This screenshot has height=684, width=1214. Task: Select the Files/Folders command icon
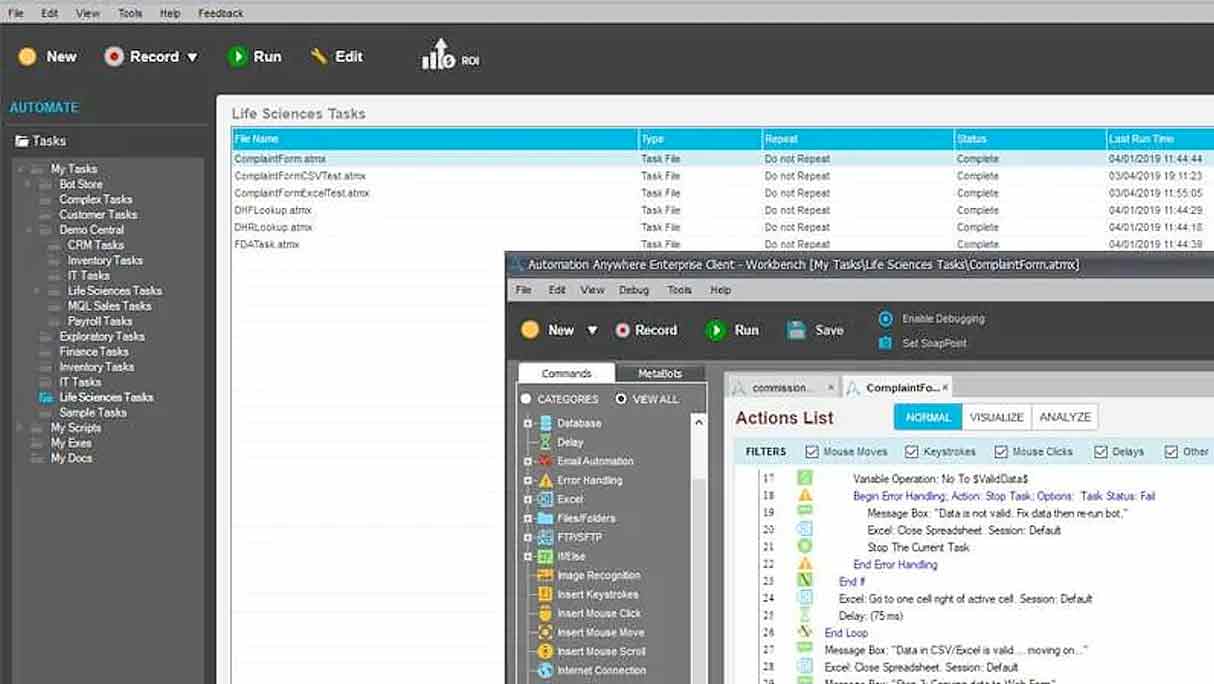pyautogui.click(x=545, y=518)
